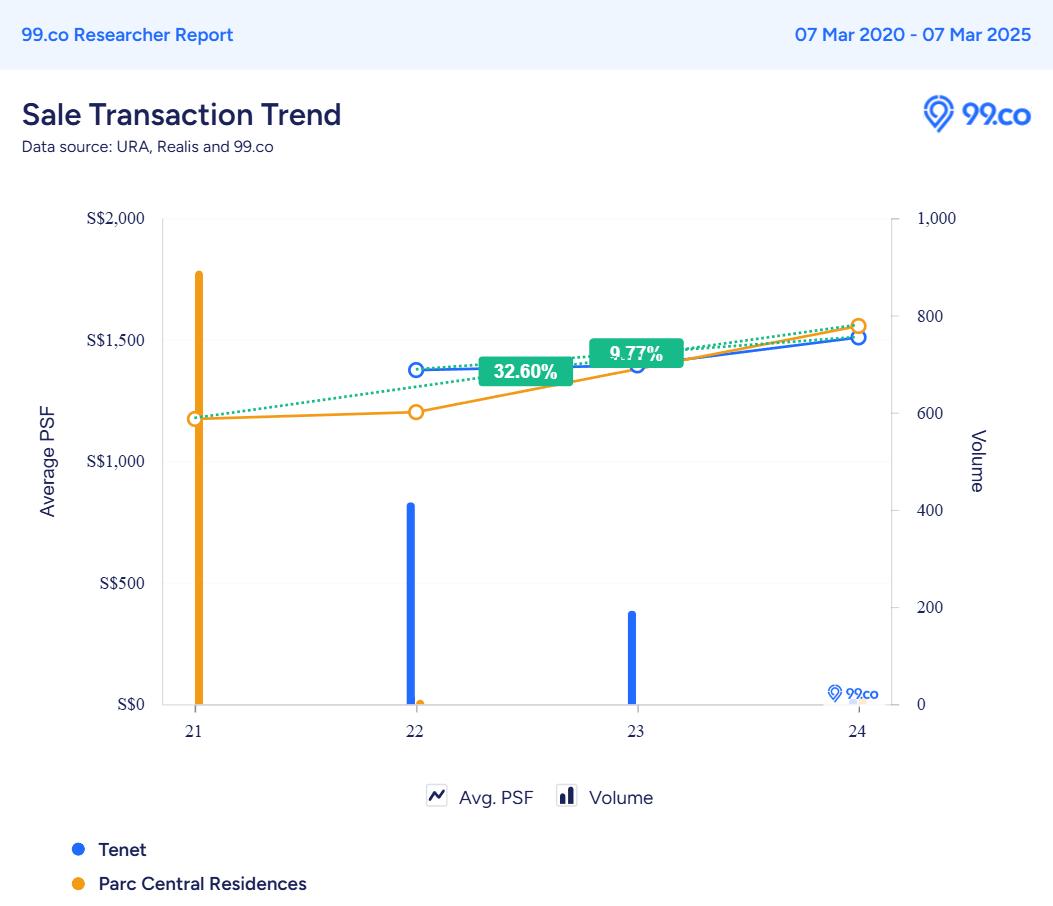Image resolution: width=1053 pixels, height=906 pixels.
Task: Click the 200 volume axis value
Action: 929,607
